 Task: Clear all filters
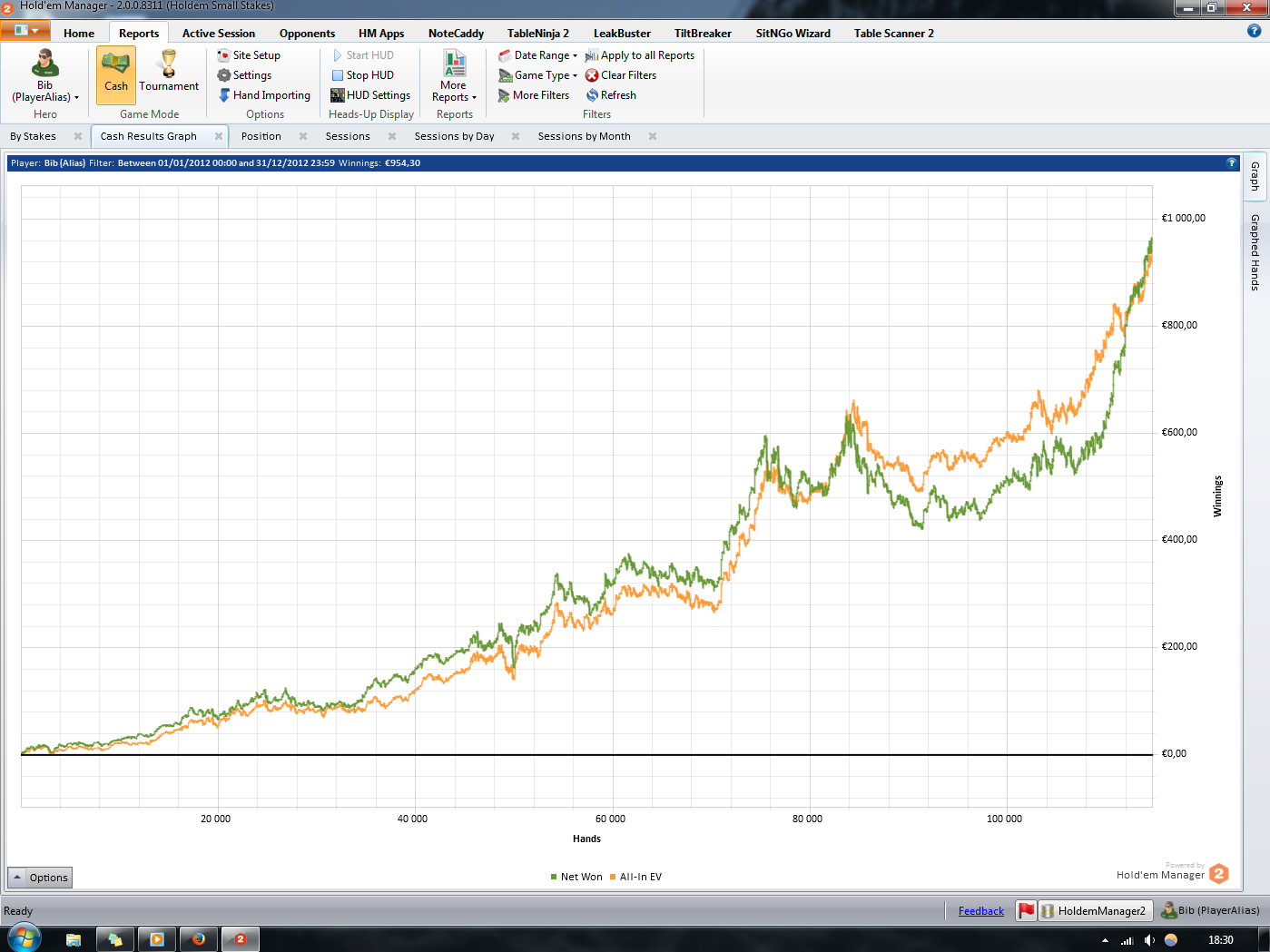click(621, 75)
